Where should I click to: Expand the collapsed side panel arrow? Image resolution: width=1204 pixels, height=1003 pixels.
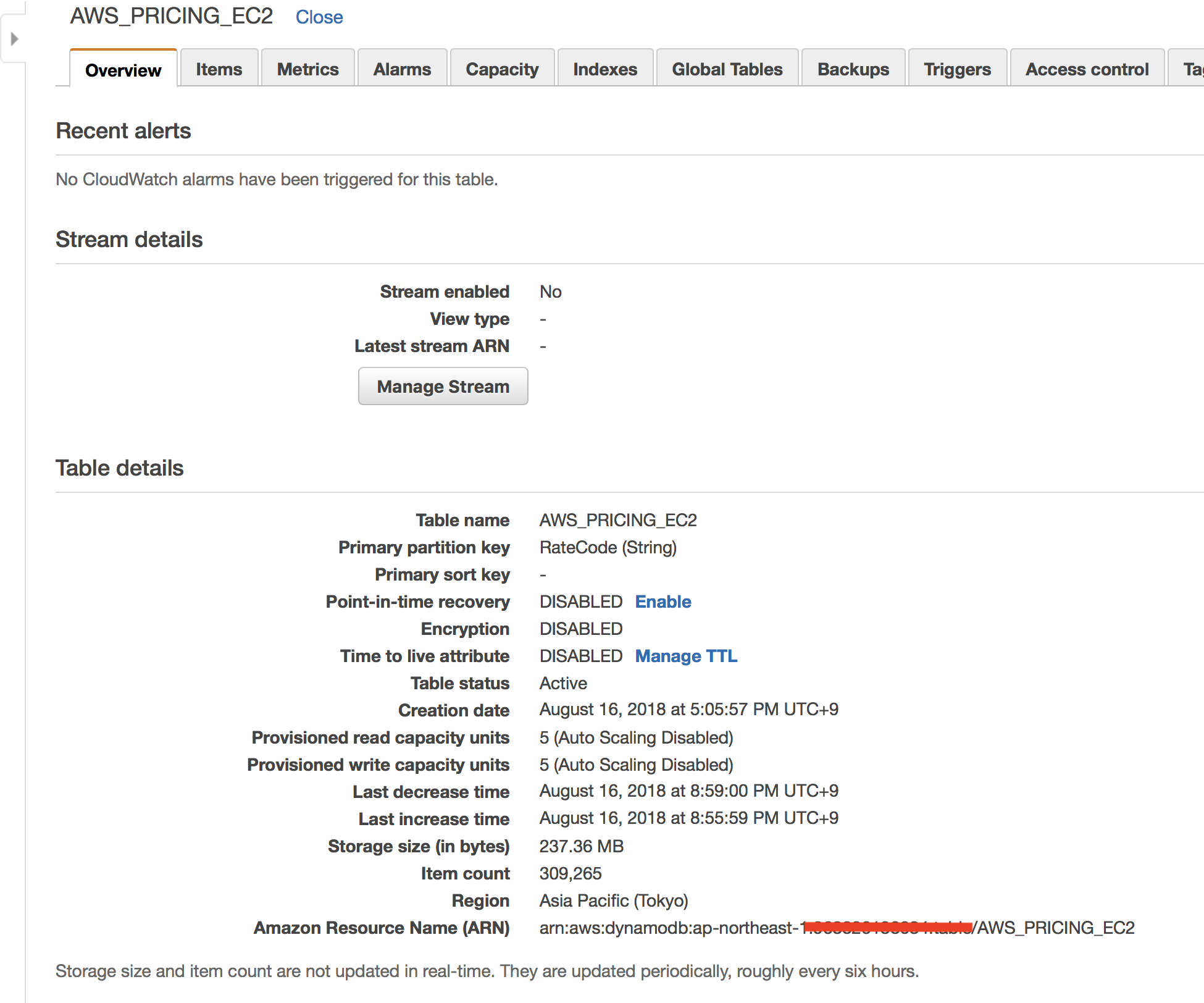pos(14,40)
